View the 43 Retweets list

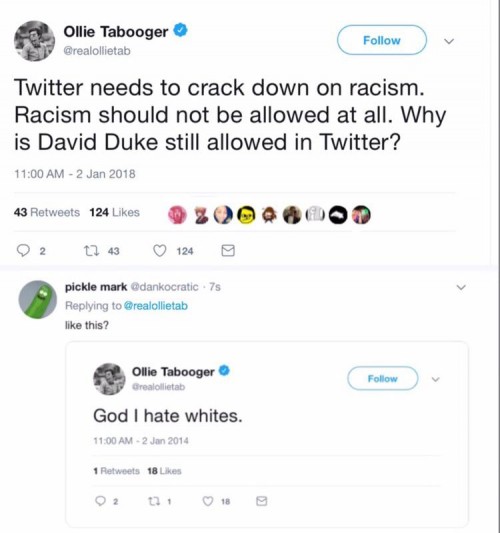click(x=47, y=212)
